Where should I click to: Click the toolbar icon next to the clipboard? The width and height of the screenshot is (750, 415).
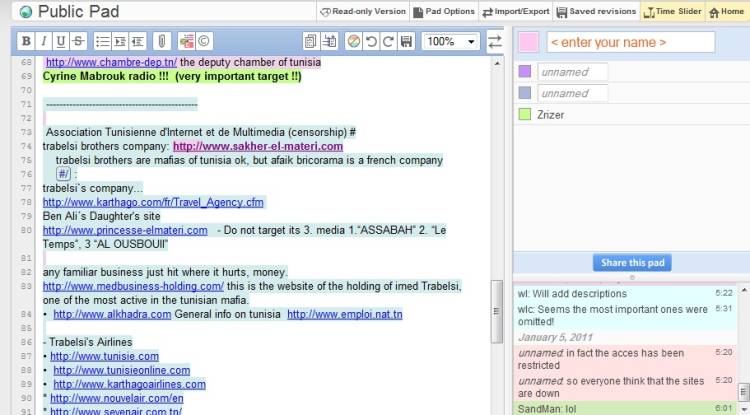coord(329,42)
